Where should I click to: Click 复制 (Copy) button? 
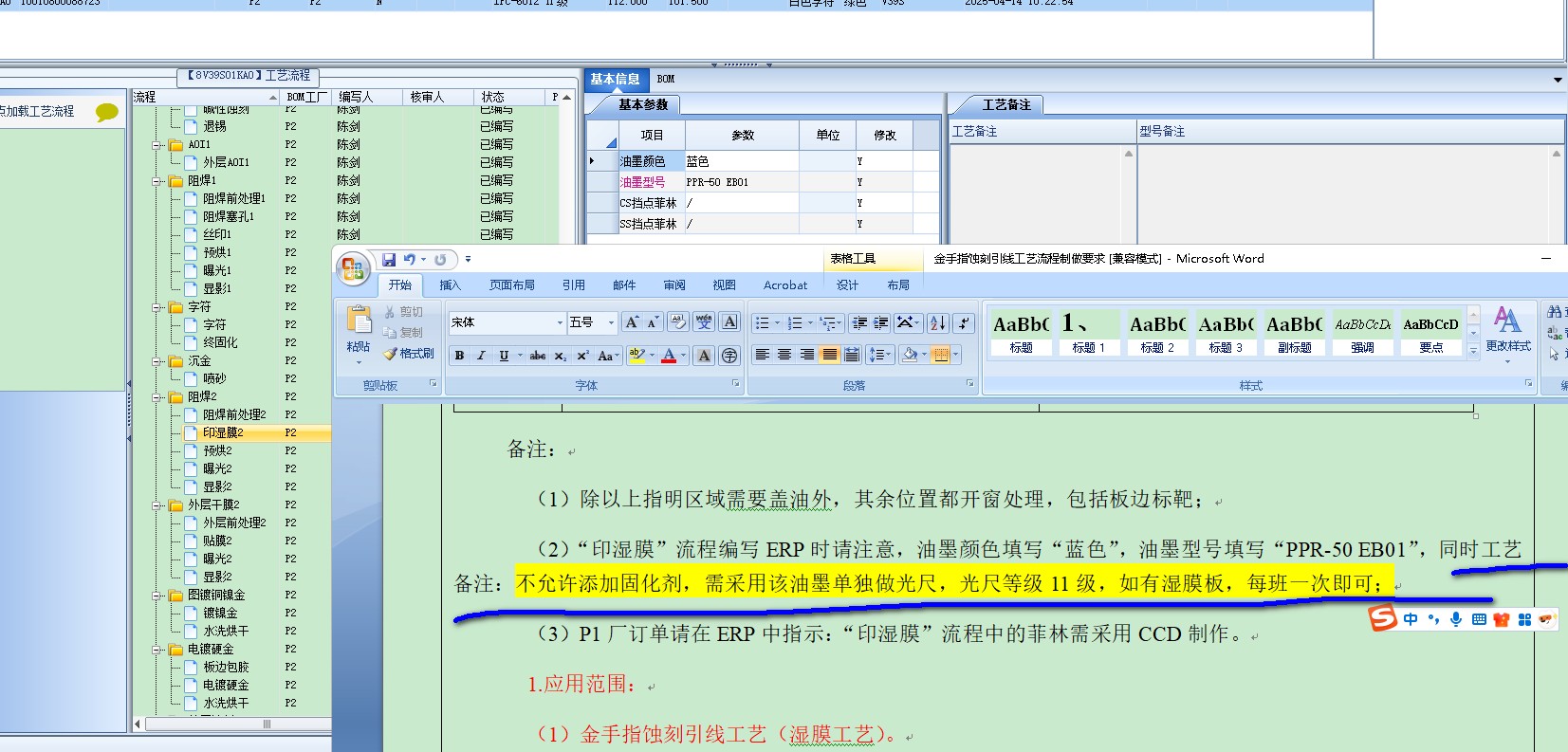(x=404, y=333)
